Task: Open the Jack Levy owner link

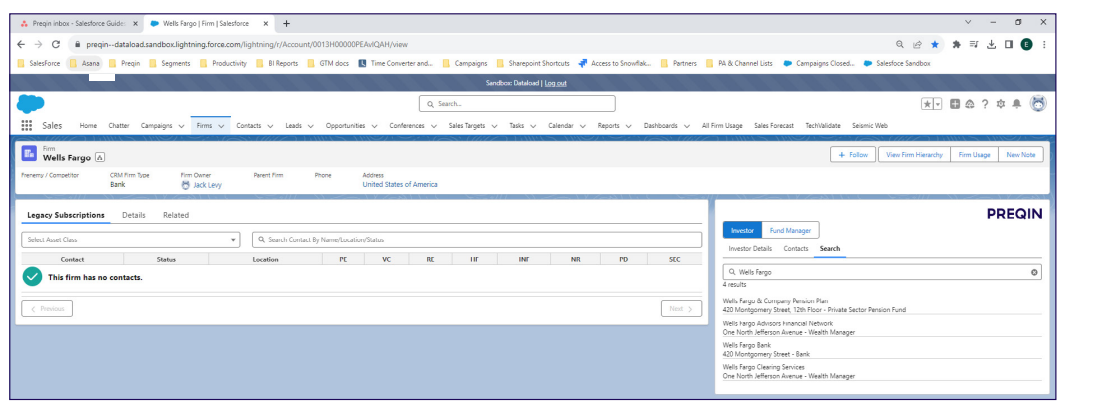Action: click(x=208, y=185)
